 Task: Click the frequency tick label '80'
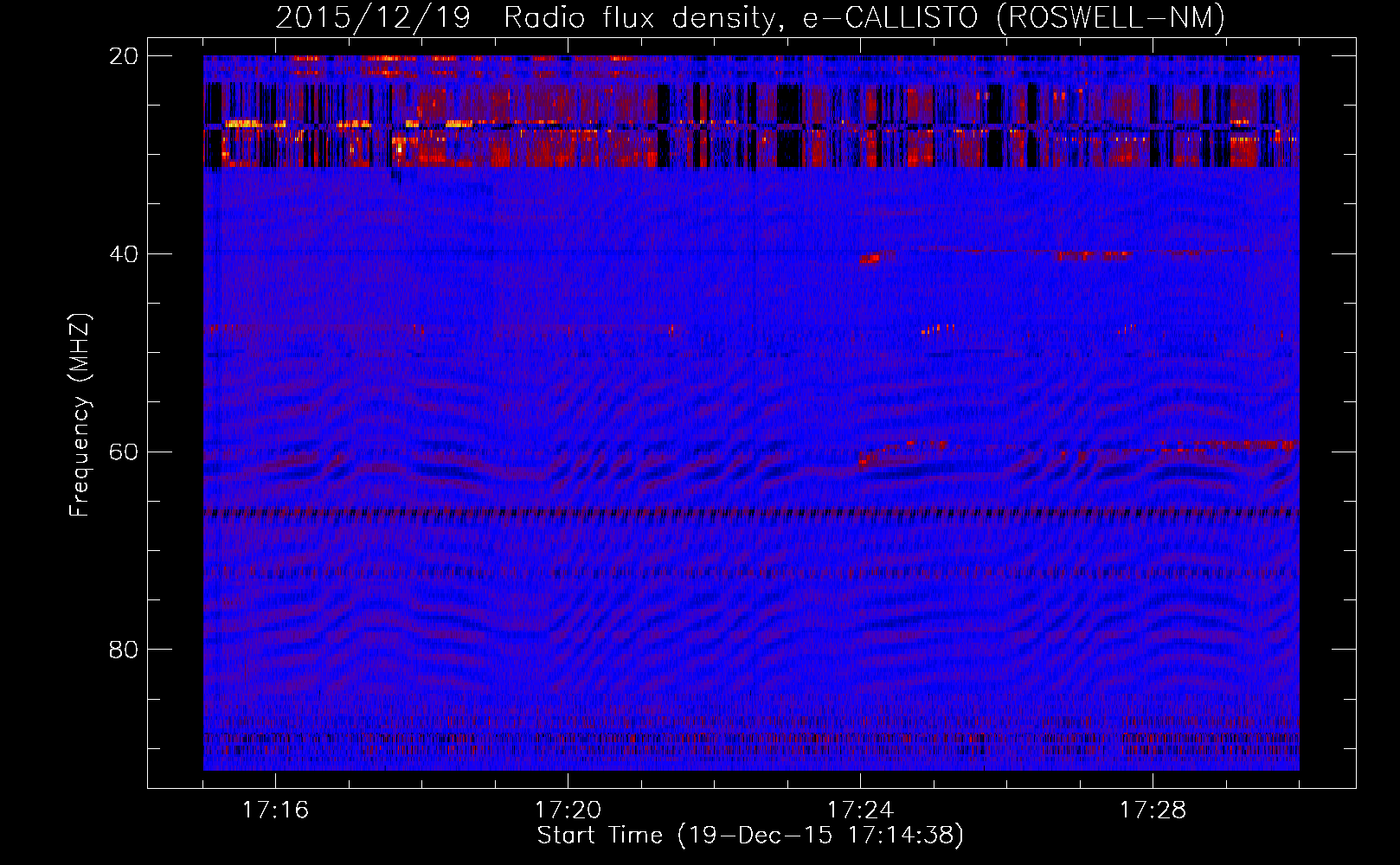[x=125, y=650]
